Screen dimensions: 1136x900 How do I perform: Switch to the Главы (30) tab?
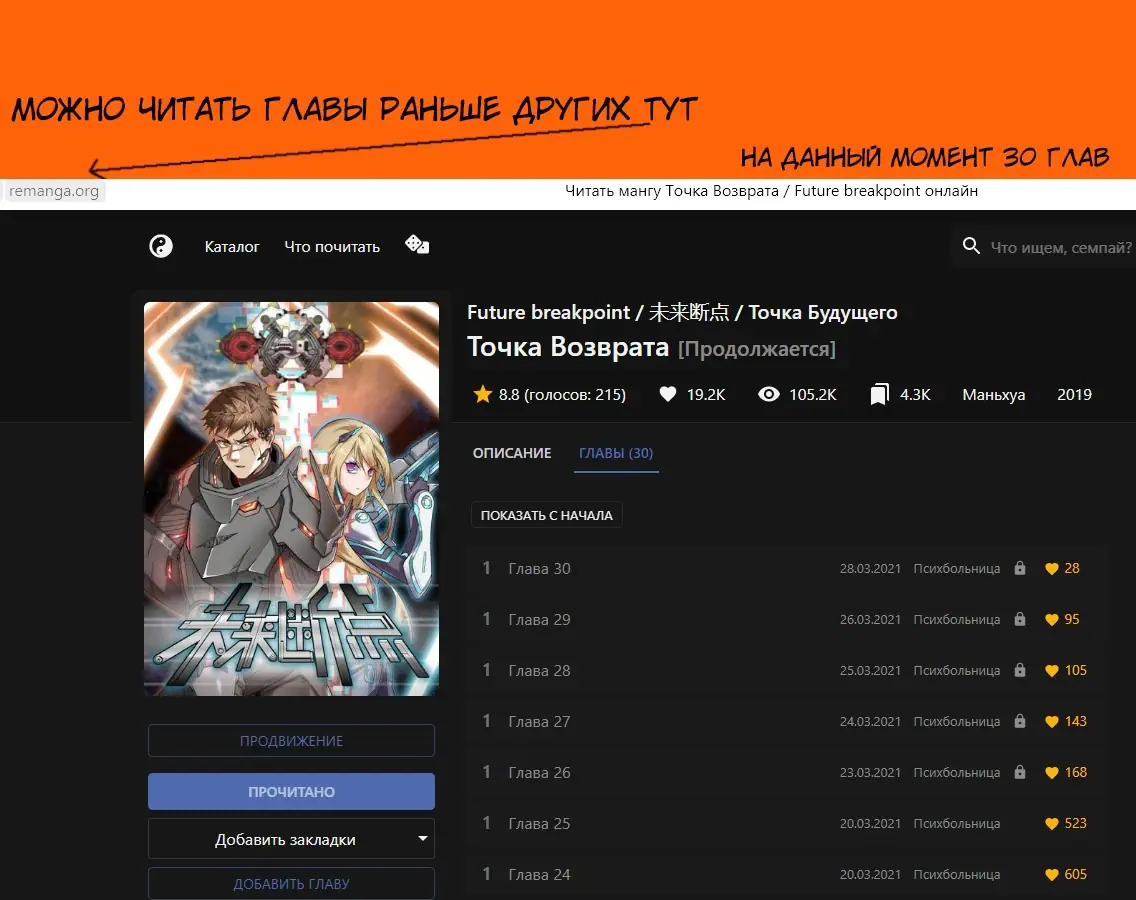coord(616,453)
